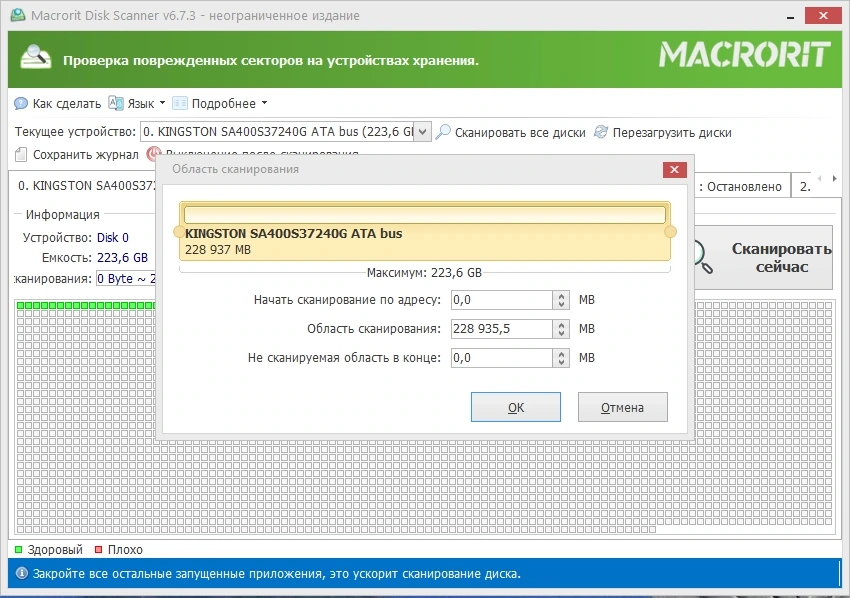Click the shutdown-after-scan power icon
The height and width of the screenshot is (598, 850).
153,153
